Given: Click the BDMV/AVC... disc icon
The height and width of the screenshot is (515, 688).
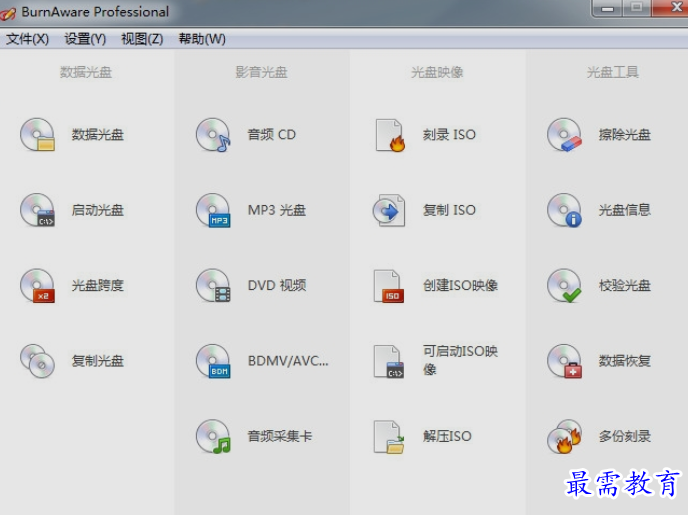Looking at the screenshot, I should tap(213, 361).
